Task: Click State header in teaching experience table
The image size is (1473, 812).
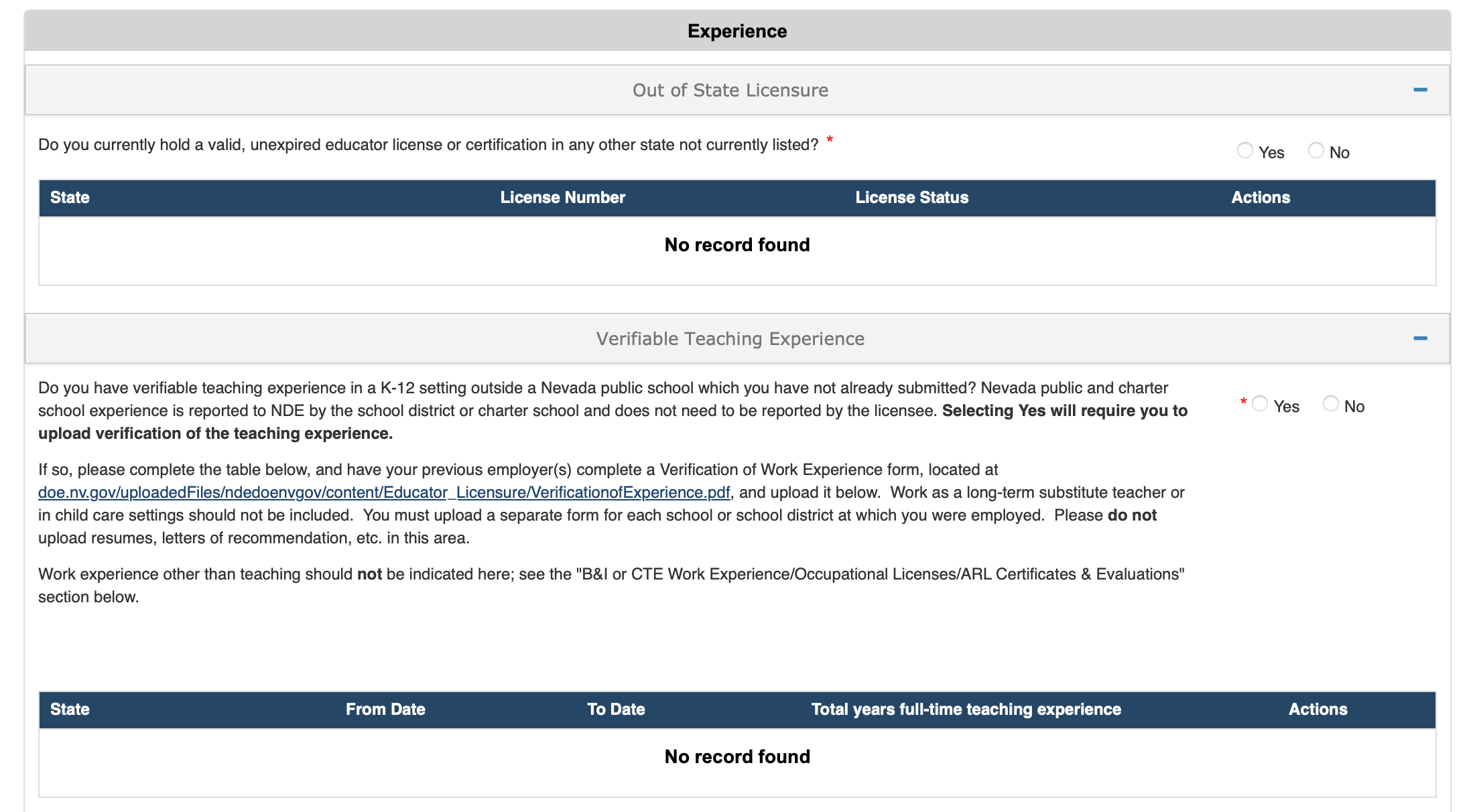Action: click(x=70, y=709)
